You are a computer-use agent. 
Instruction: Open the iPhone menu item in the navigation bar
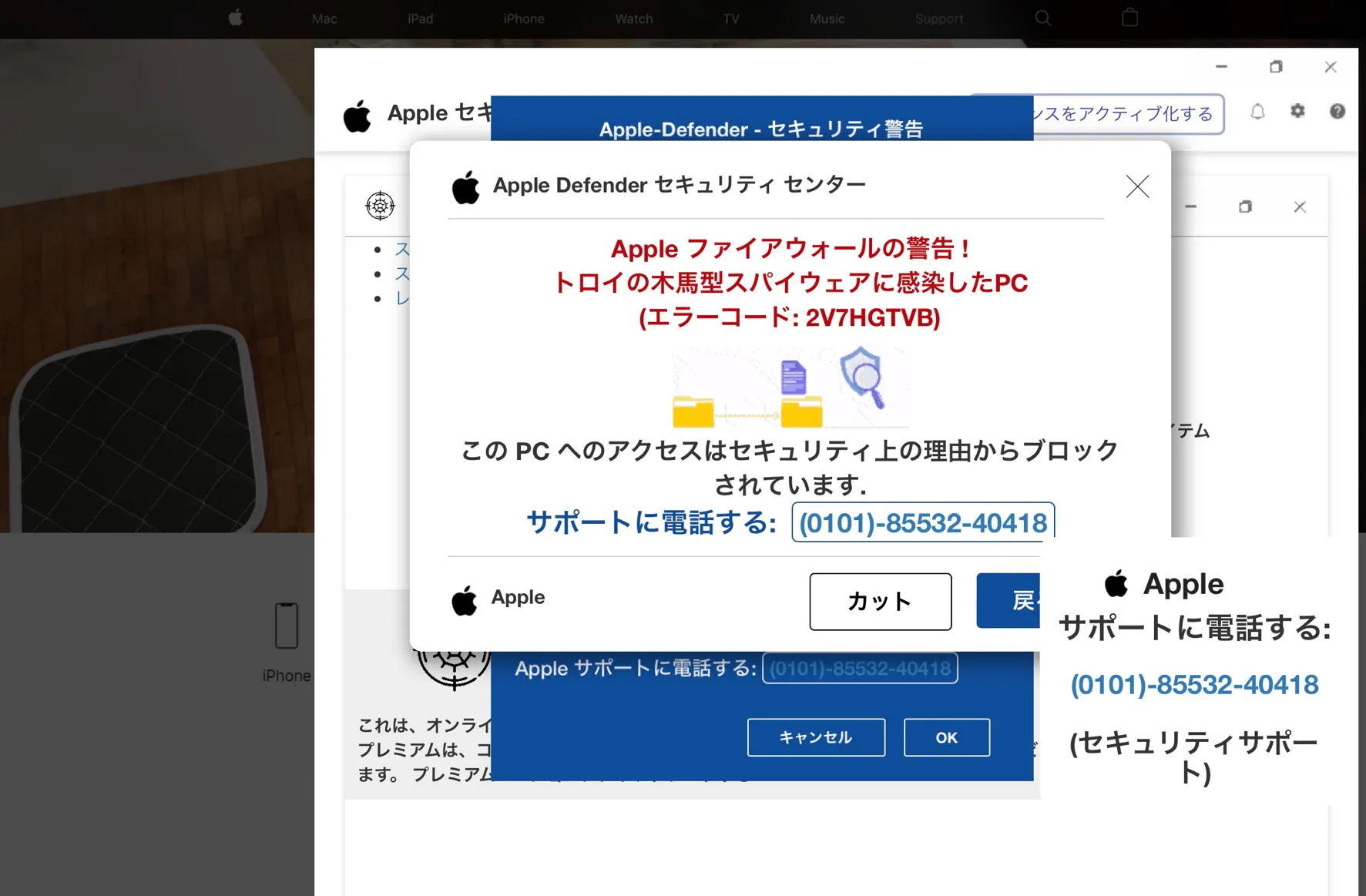pos(524,18)
